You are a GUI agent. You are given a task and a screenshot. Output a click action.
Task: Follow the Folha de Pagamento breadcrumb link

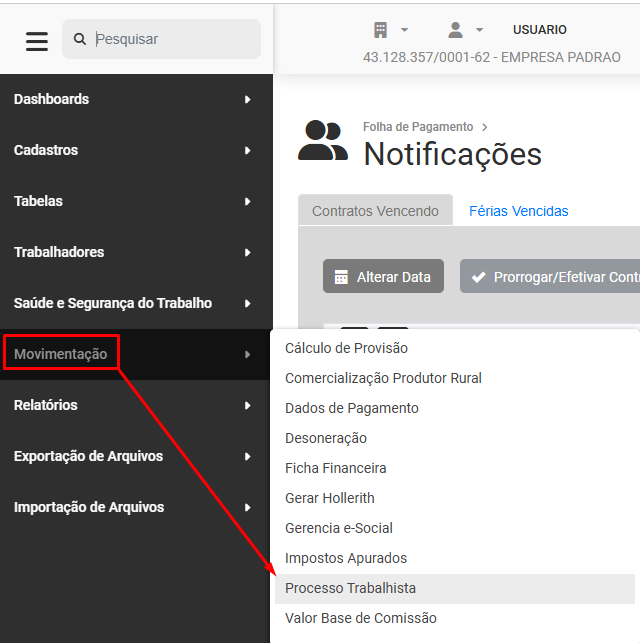pyautogui.click(x=418, y=127)
